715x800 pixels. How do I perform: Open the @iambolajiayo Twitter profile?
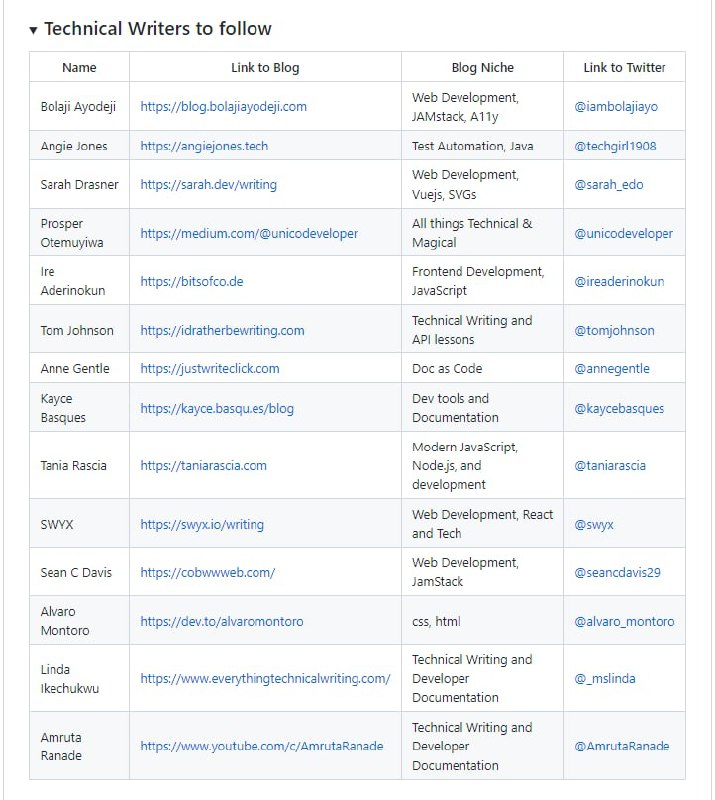coord(616,107)
